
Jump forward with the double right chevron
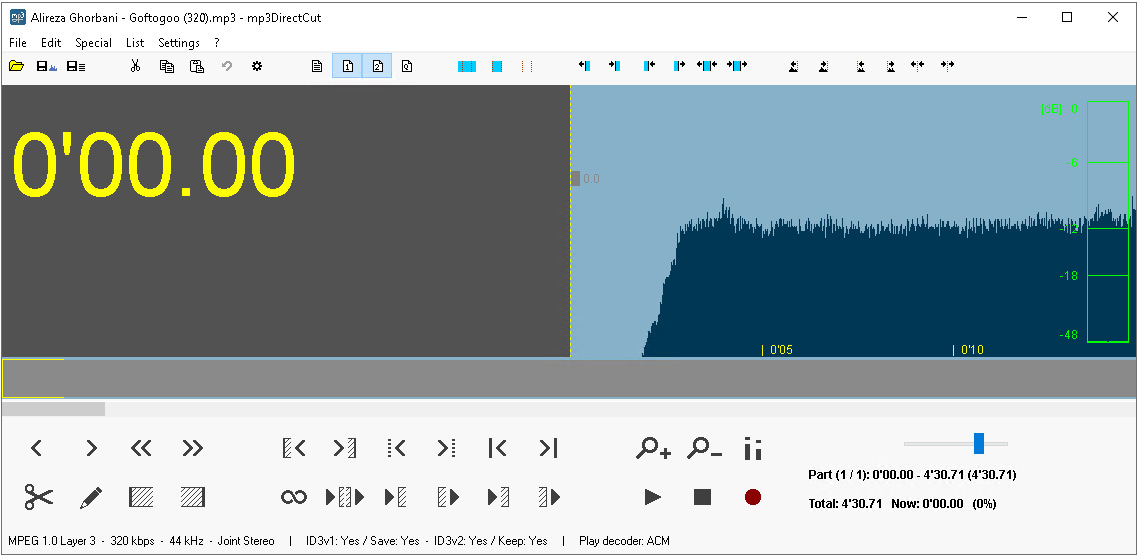[192, 449]
